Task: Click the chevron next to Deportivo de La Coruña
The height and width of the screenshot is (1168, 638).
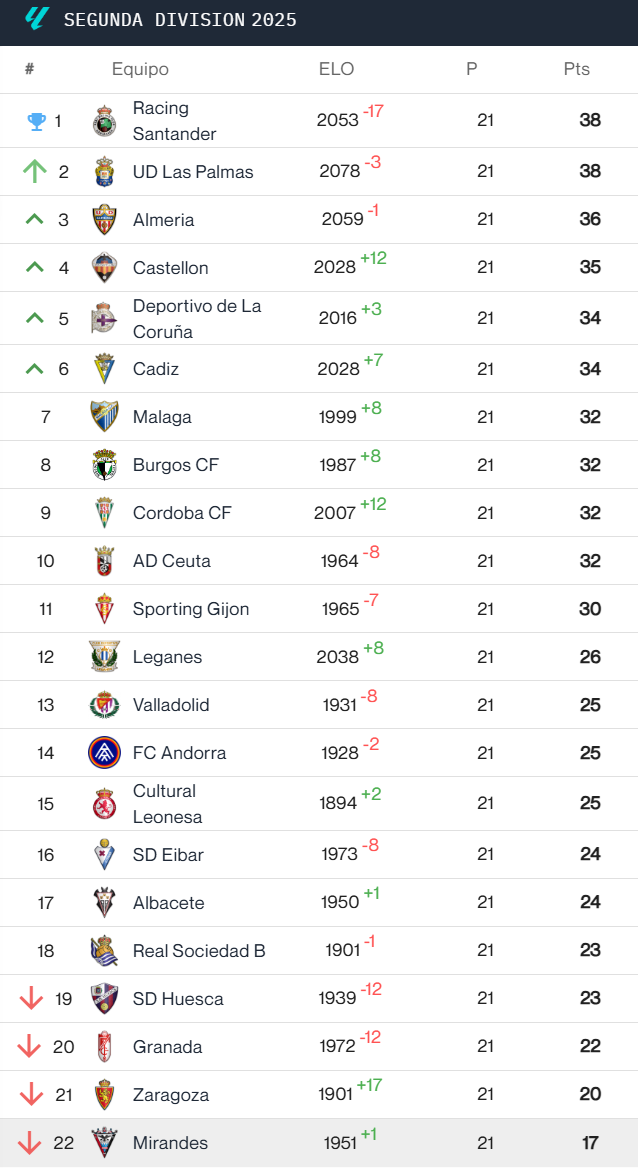Action: [33, 316]
